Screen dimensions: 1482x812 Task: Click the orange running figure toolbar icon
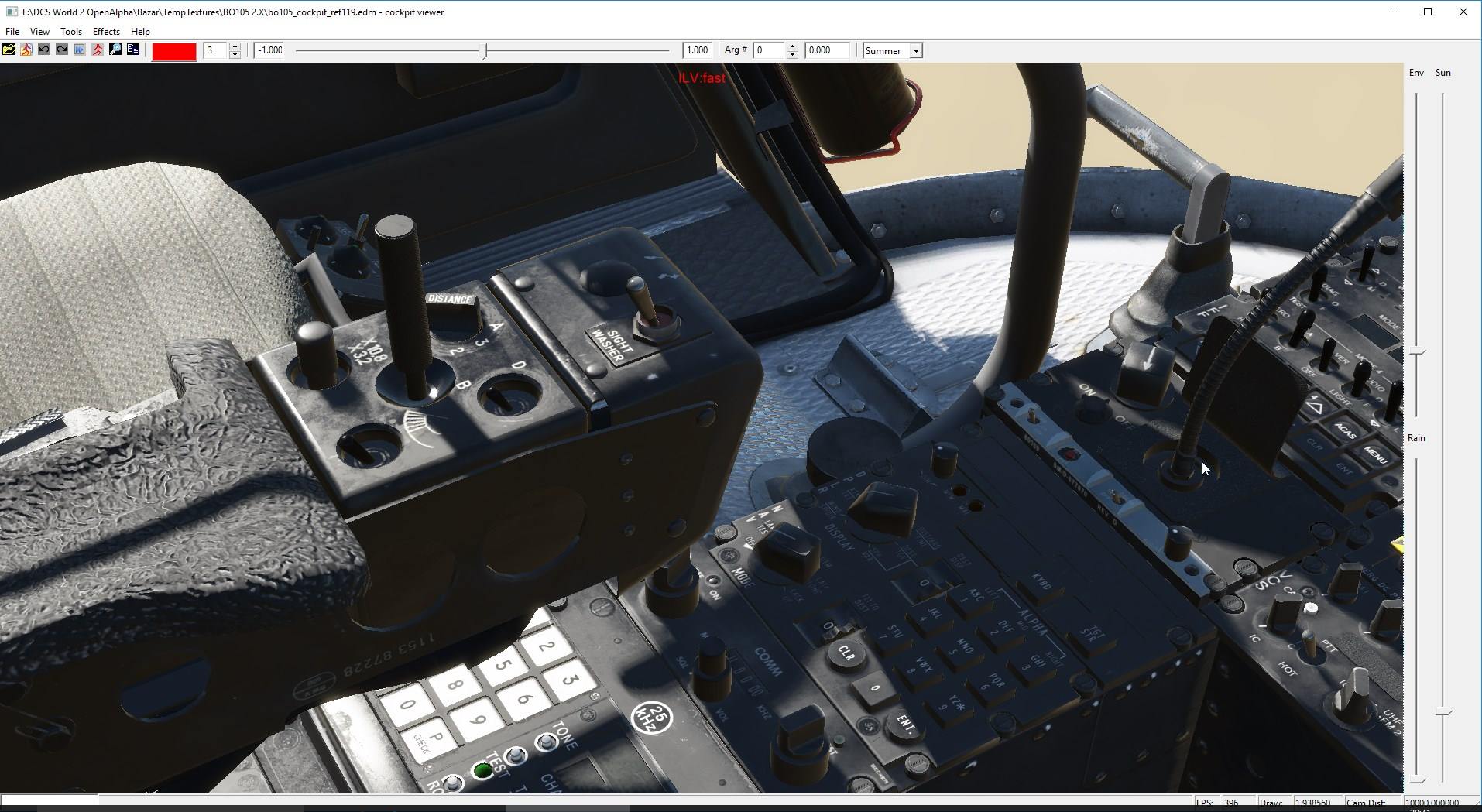26,50
